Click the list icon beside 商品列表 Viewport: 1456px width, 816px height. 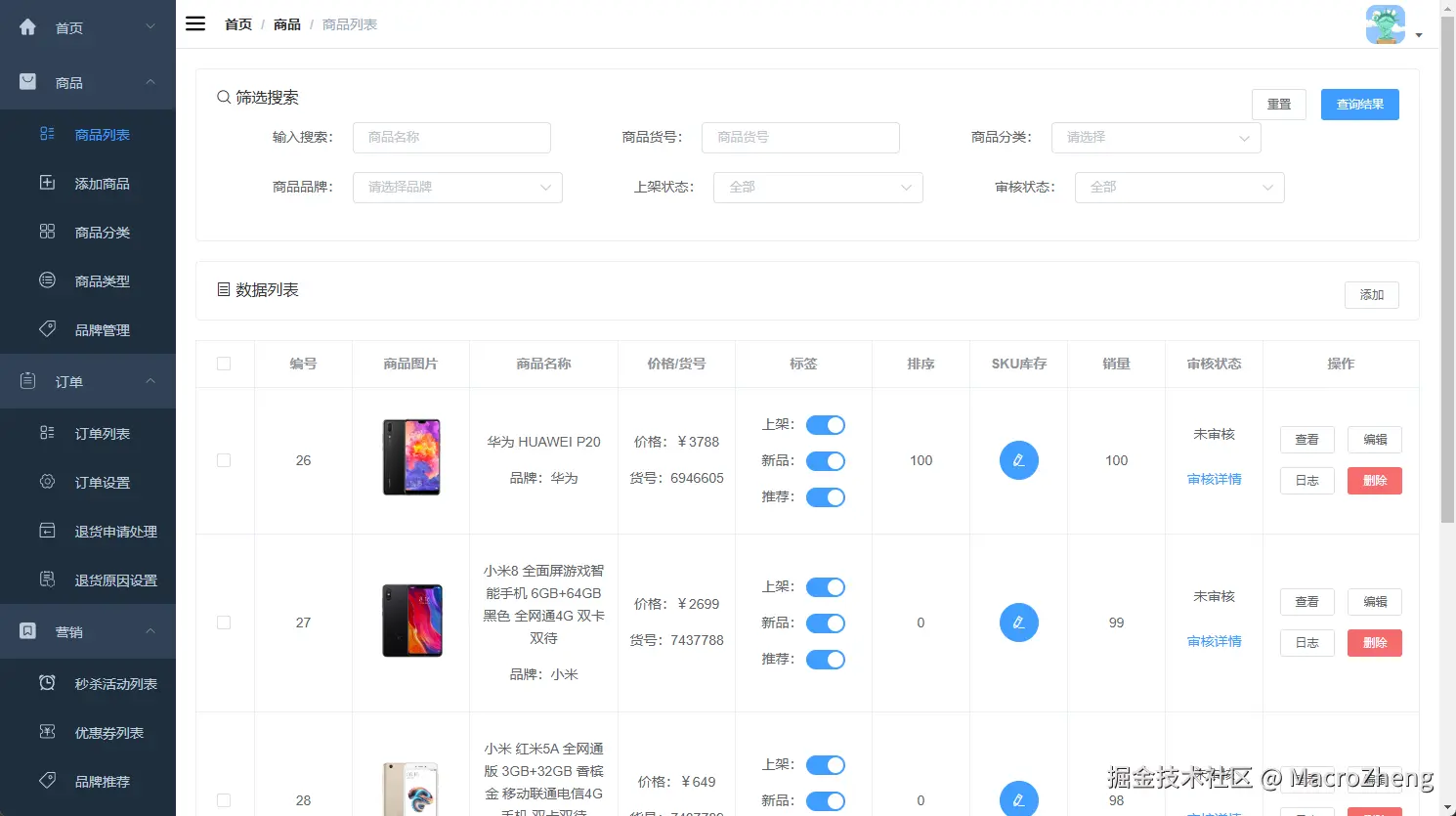click(x=47, y=134)
